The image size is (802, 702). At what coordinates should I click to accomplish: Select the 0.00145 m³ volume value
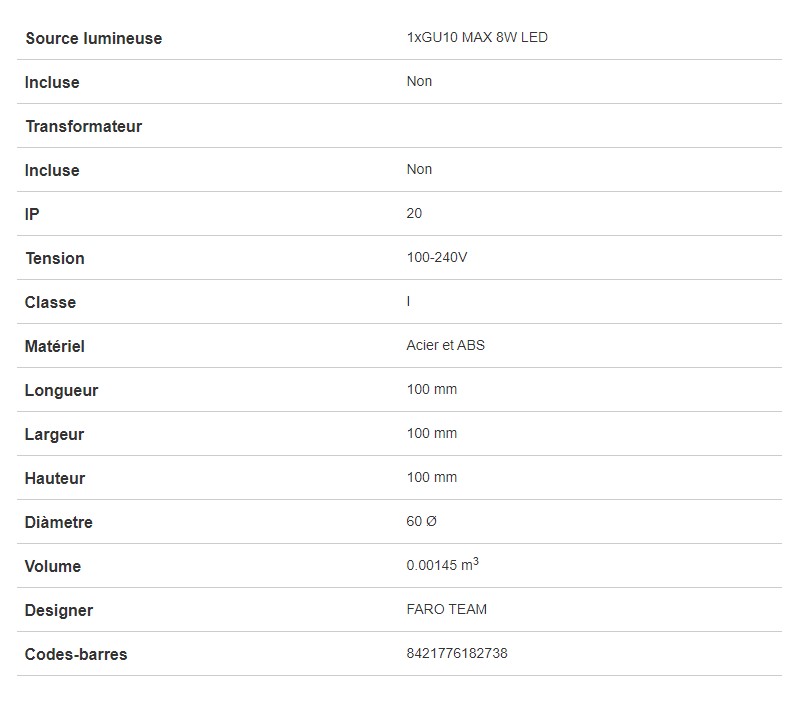click(442, 565)
